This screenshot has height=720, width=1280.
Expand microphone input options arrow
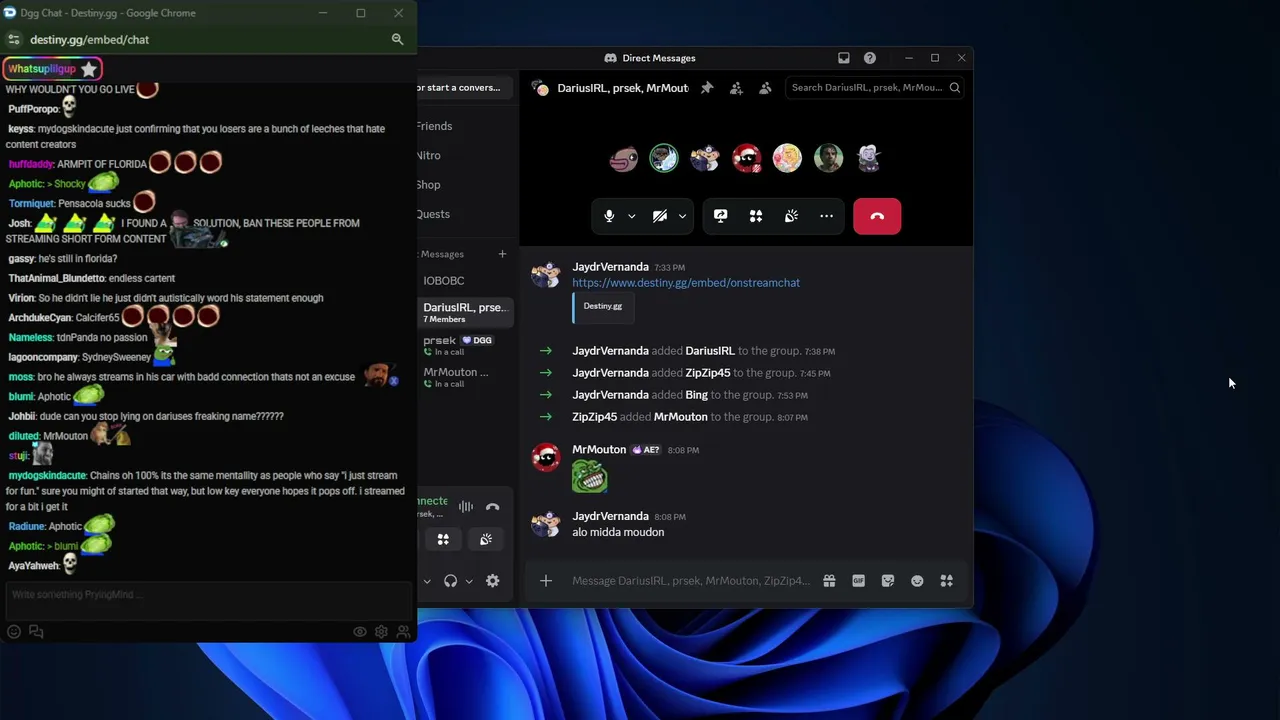[x=631, y=216]
